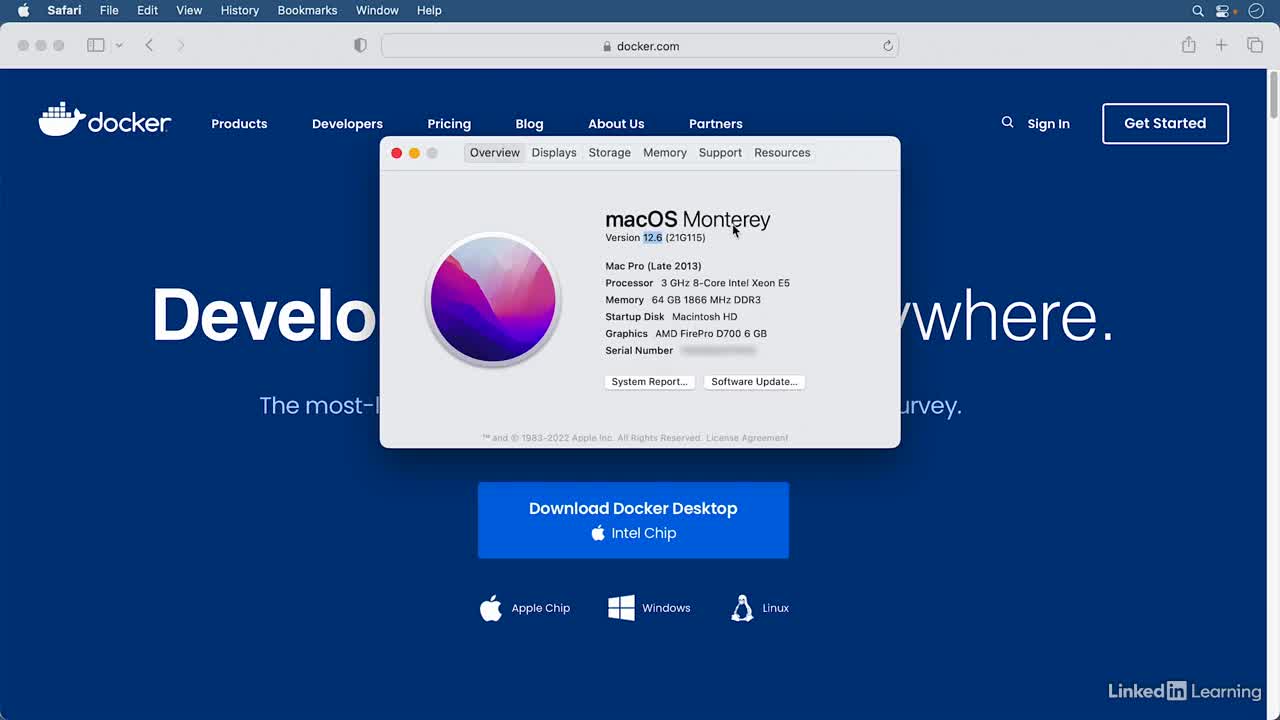Show Safari tab overview
This screenshot has width=1280, height=720.
[1254, 45]
